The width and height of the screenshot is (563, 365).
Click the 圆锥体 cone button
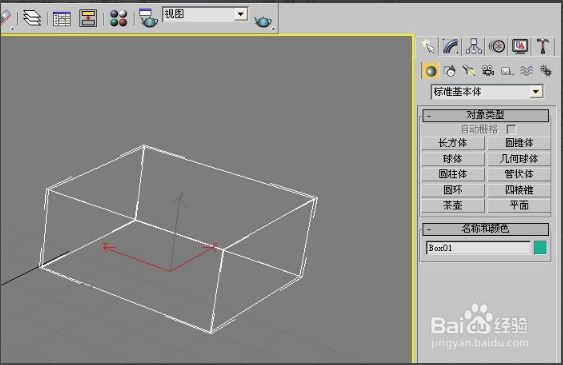(519, 143)
